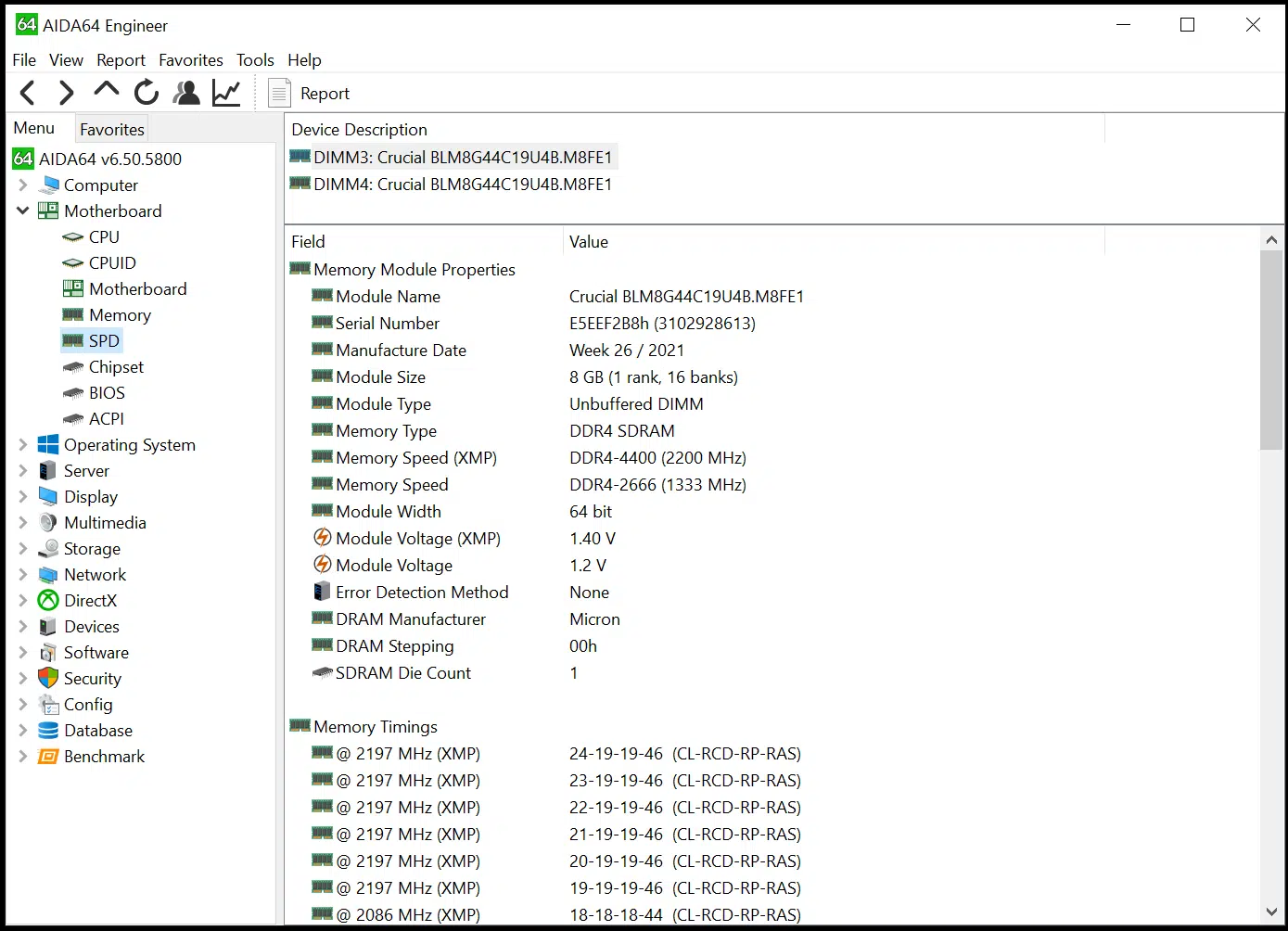Viewport: 1288px width, 931px height.
Task: Click the up-level arrow toolbar icon
Action: point(107,89)
